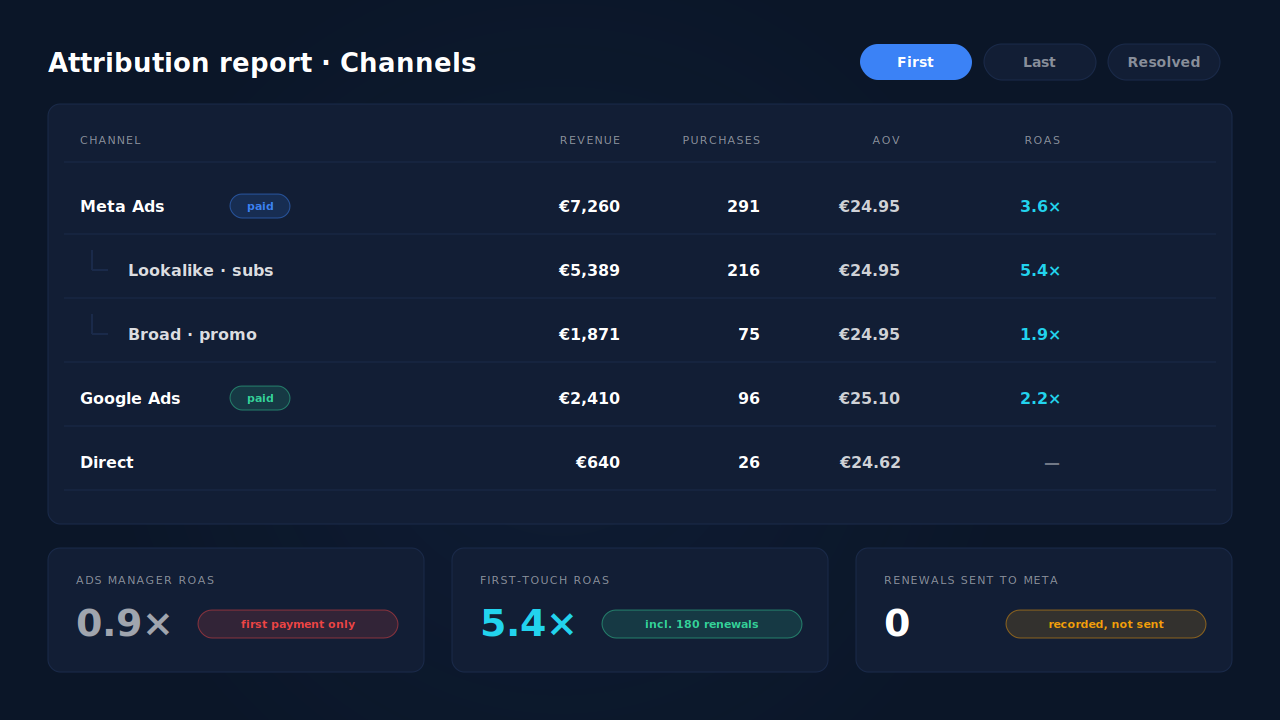This screenshot has height=720, width=1280.
Task: Click the first payment only badge
Action: tap(298, 624)
